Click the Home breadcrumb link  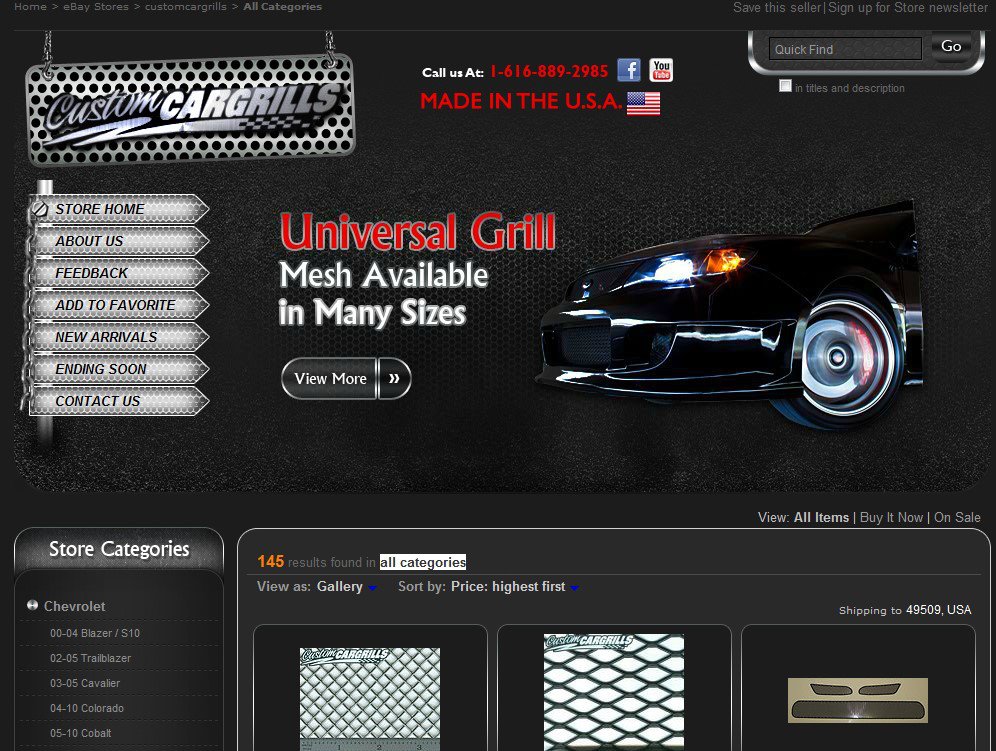(x=30, y=6)
